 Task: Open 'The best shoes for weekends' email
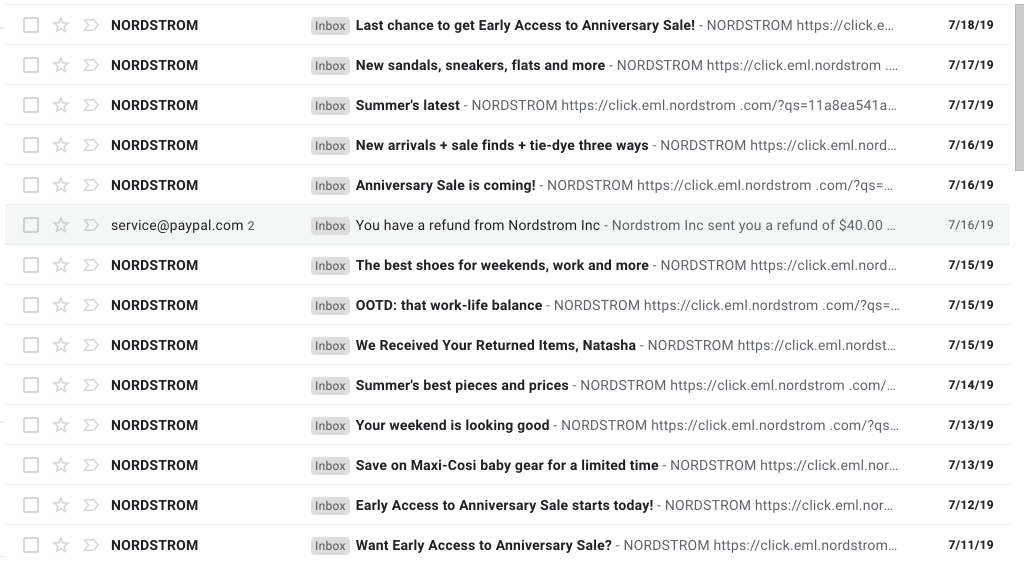click(502, 265)
